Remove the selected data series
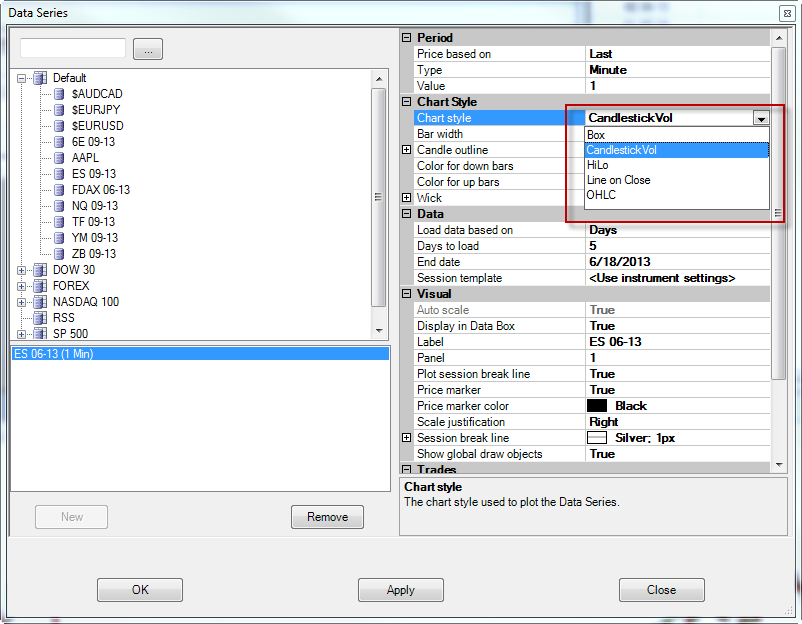The height and width of the screenshot is (624, 802). (327, 517)
